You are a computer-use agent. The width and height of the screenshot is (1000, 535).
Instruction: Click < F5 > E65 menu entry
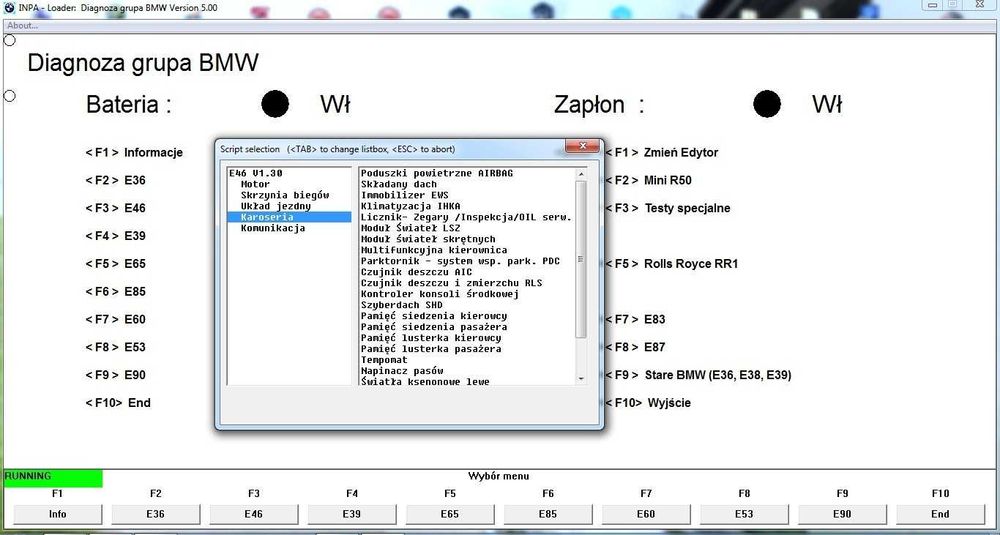115,263
